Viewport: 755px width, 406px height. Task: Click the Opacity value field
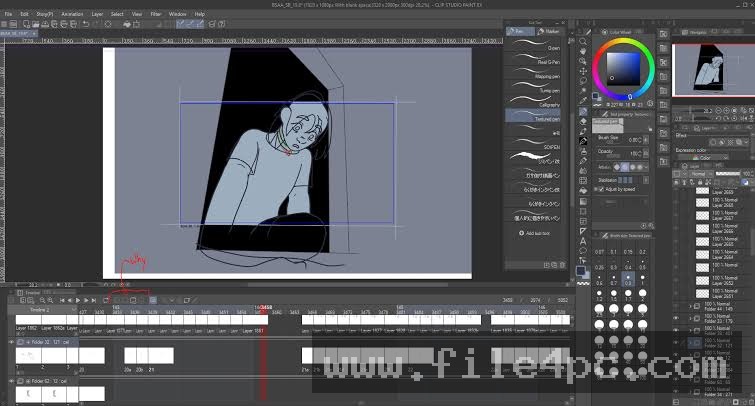pyautogui.click(x=635, y=154)
